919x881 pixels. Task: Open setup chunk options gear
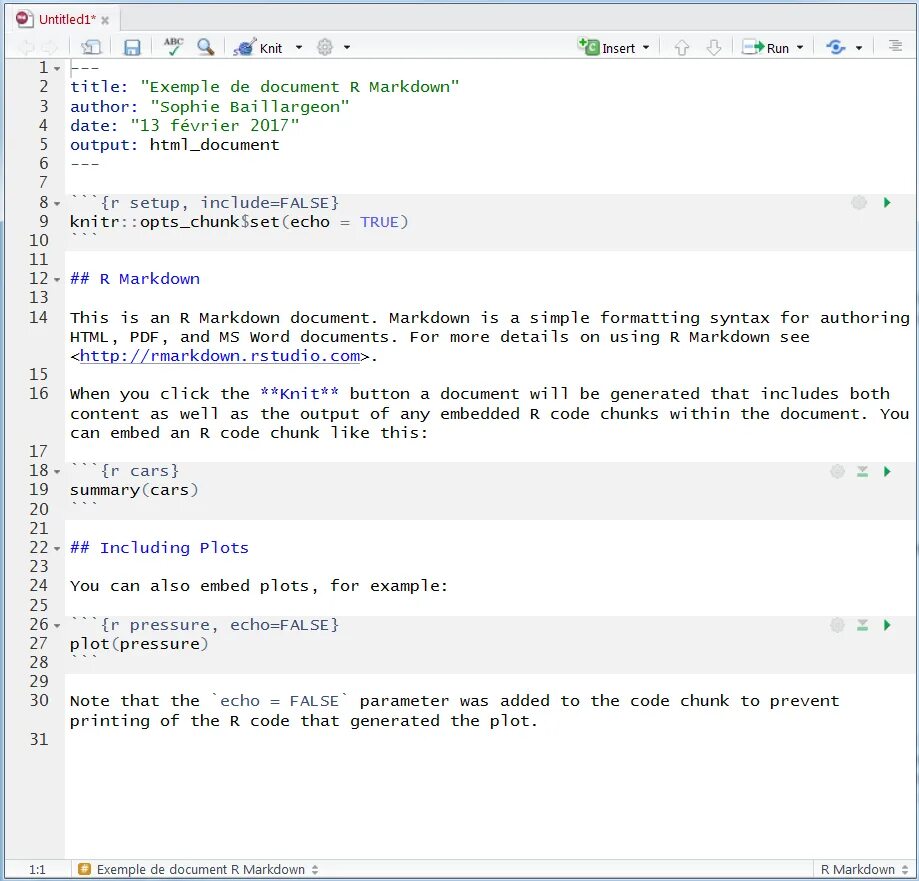click(859, 203)
